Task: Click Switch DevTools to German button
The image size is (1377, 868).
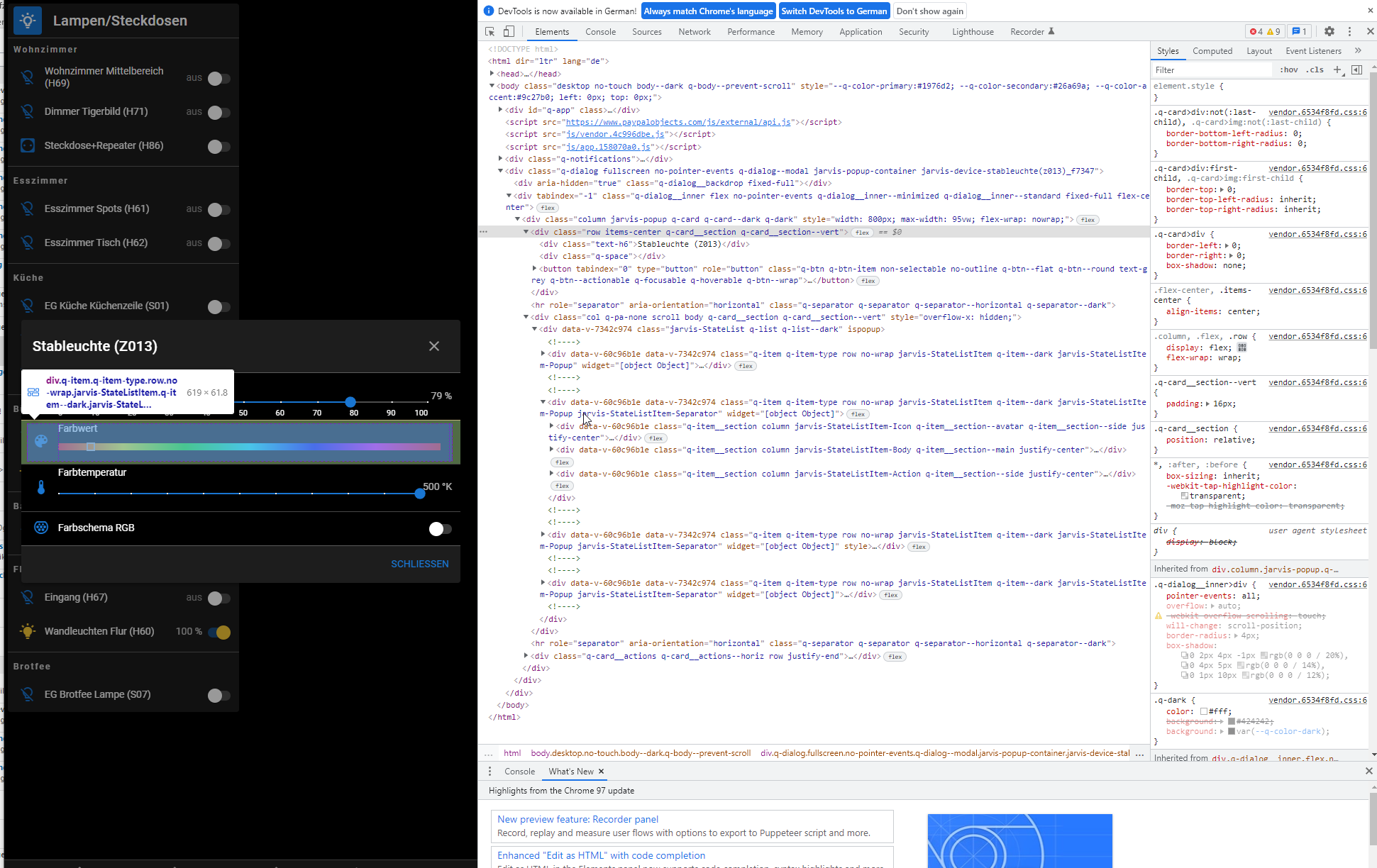Action: (834, 11)
